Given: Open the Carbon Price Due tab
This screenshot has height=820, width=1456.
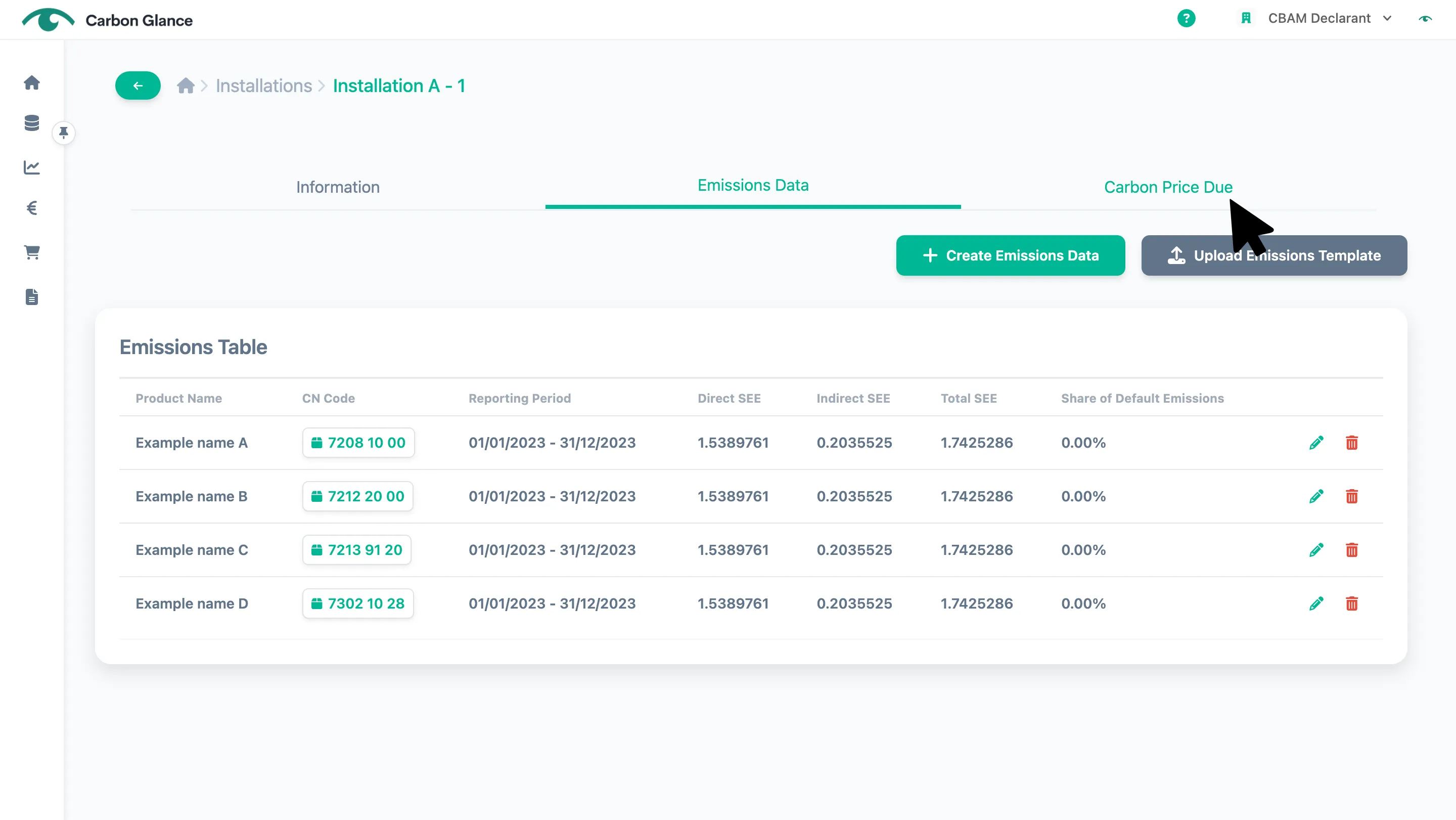Looking at the screenshot, I should pos(1168,187).
